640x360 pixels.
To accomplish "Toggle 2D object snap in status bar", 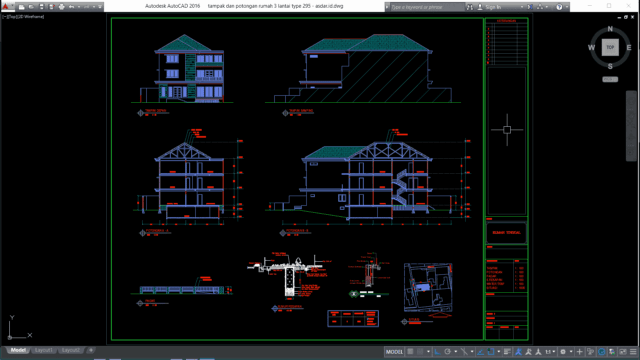I will pyautogui.click(x=491, y=352).
